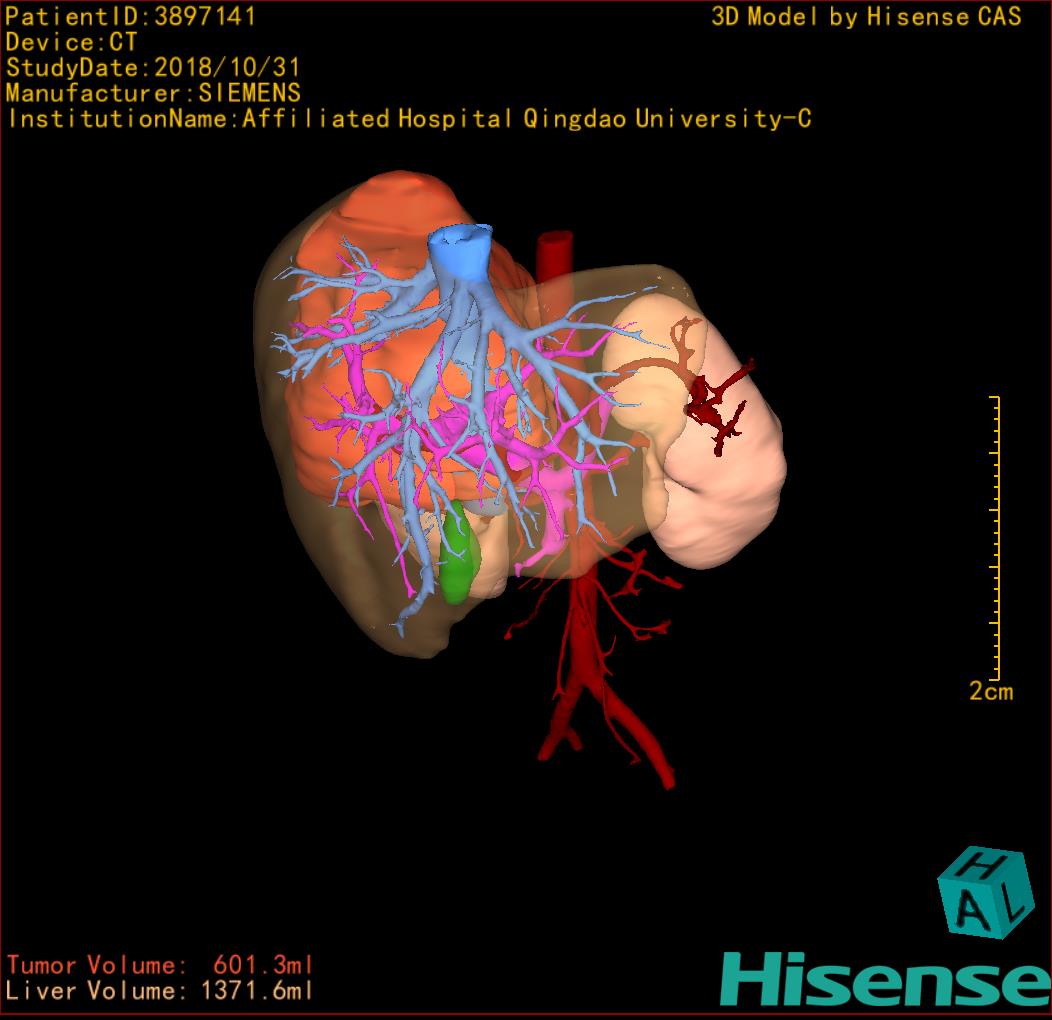Click the blue vena cava opening at top

(x=459, y=248)
